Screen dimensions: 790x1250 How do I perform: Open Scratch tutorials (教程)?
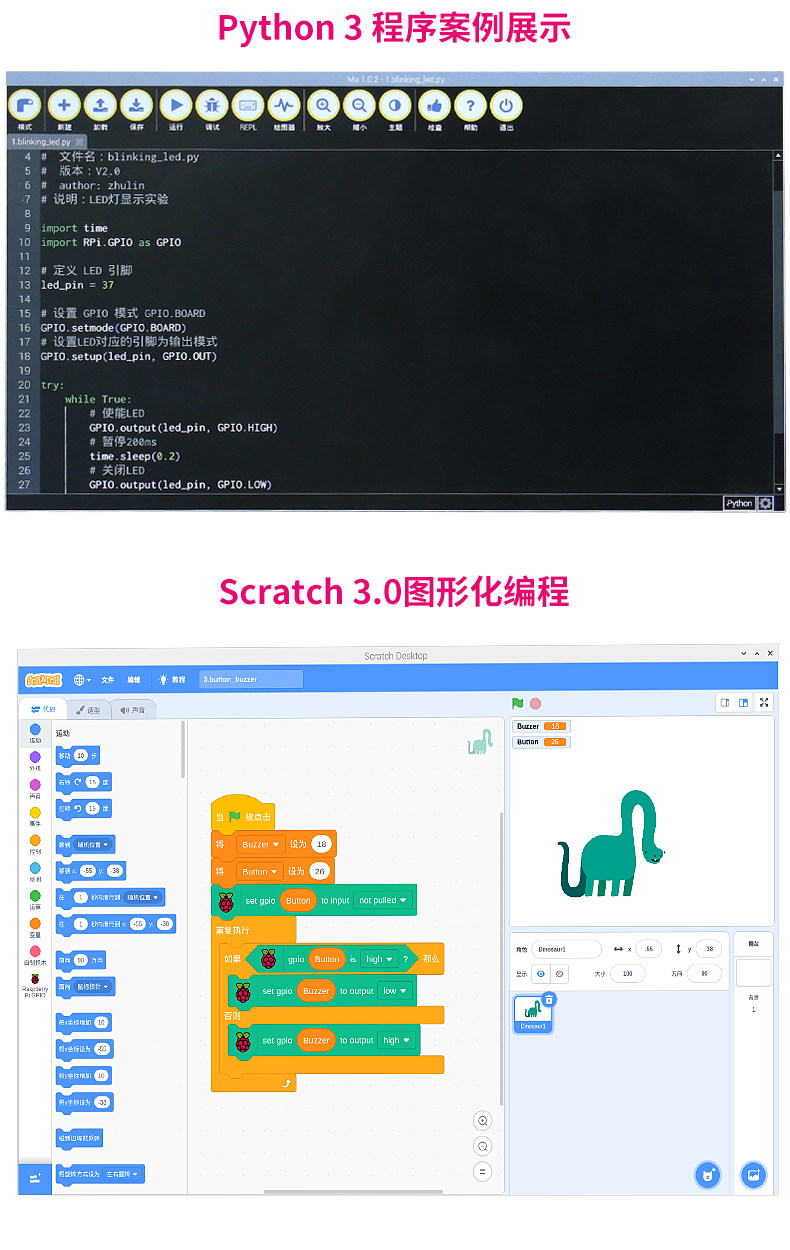tap(172, 679)
